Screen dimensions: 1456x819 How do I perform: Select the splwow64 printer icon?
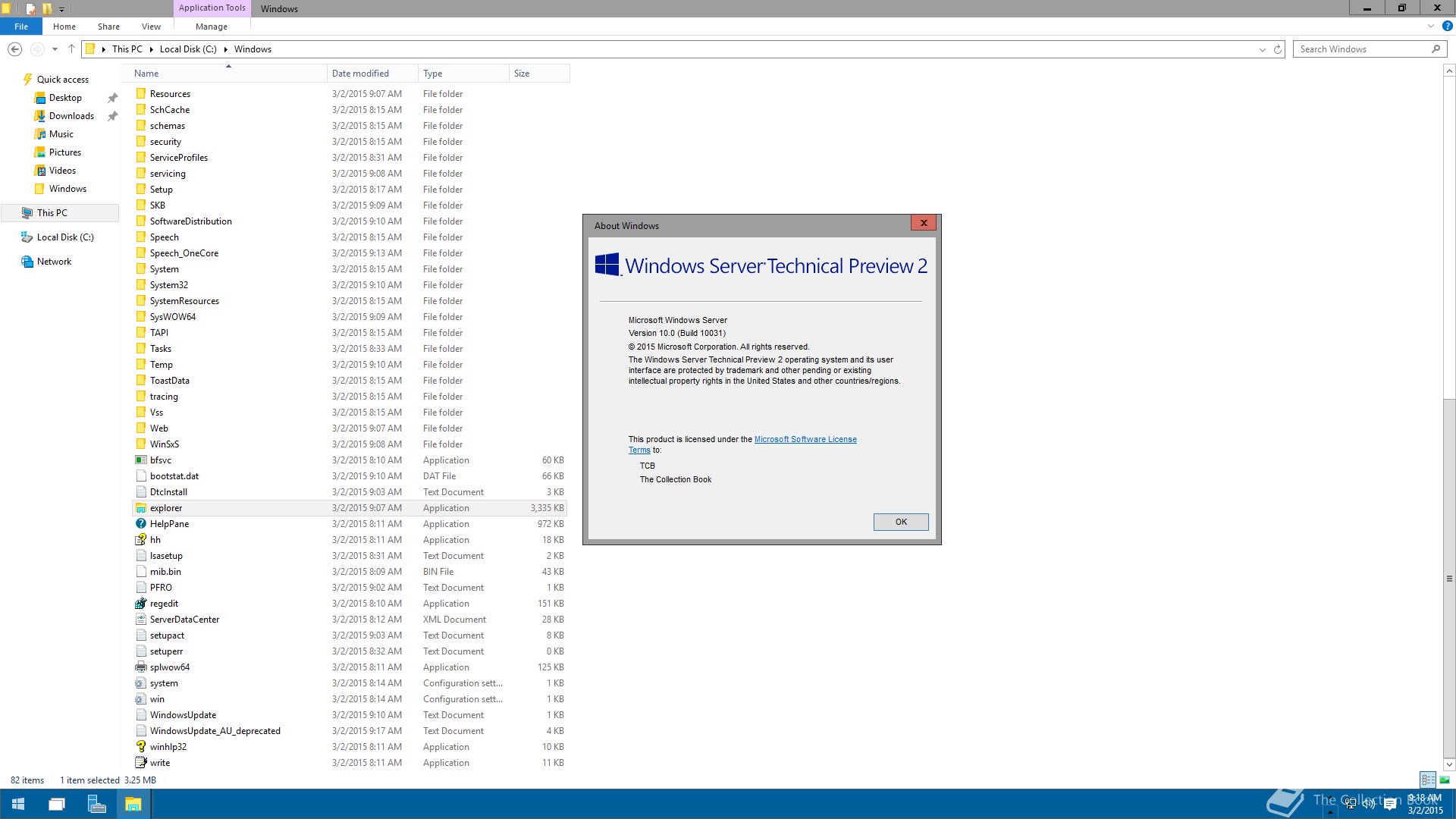(x=141, y=667)
